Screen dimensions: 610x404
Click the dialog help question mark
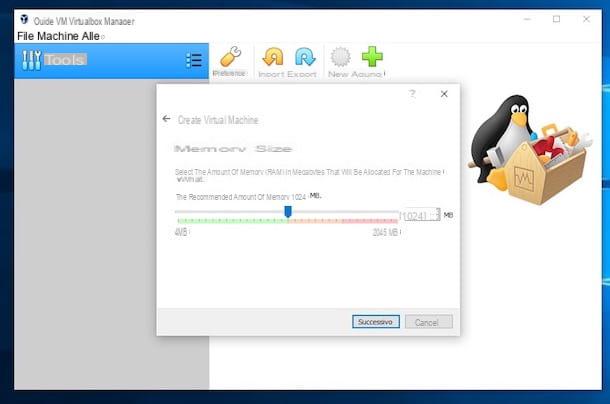412,94
